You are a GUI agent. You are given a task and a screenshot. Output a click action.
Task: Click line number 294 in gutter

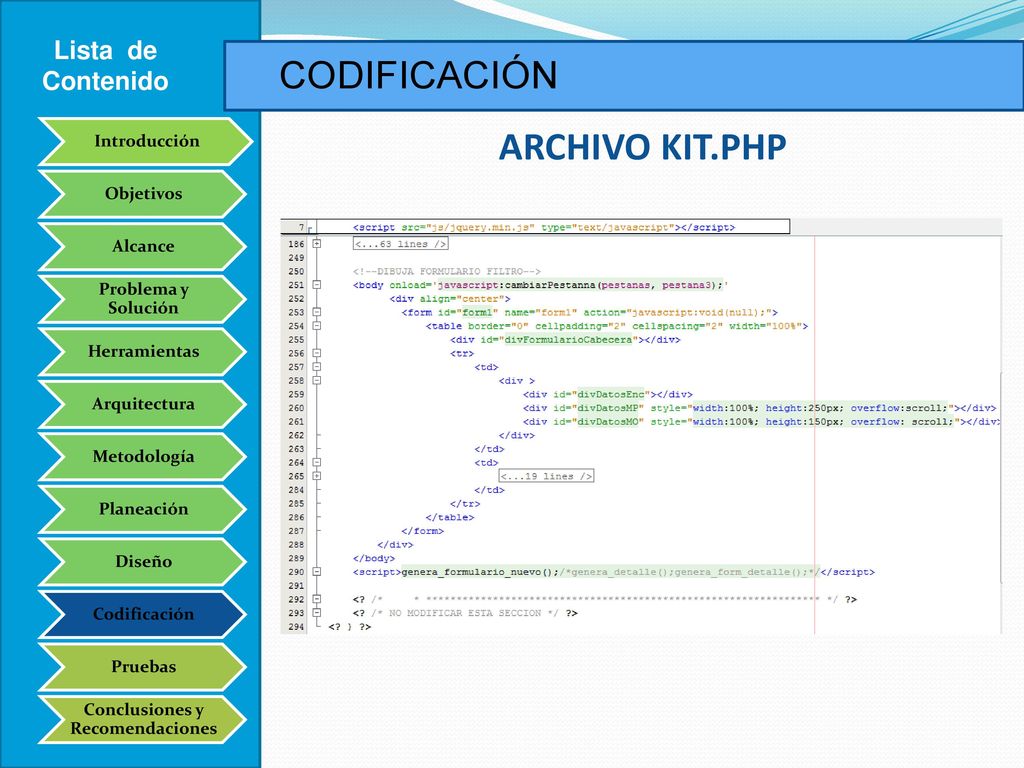tap(296, 627)
